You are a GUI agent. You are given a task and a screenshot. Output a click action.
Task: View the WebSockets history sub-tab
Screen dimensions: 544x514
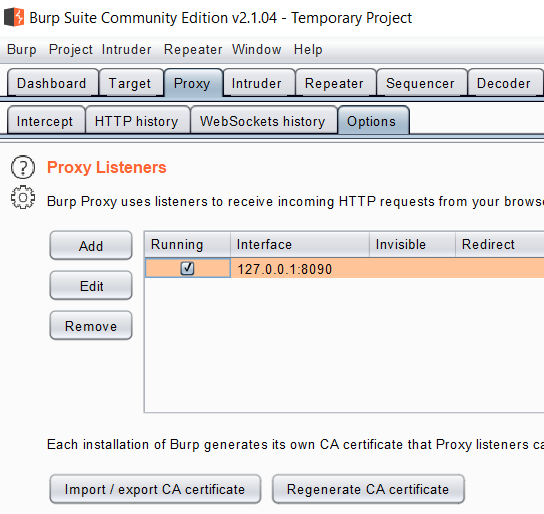pyautogui.click(x=264, y=121)
